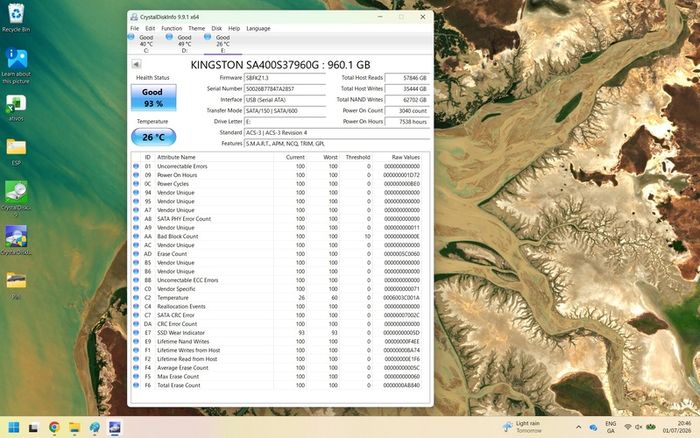
Task: Open Chrome from the taskbar
Action: point(54,427)
